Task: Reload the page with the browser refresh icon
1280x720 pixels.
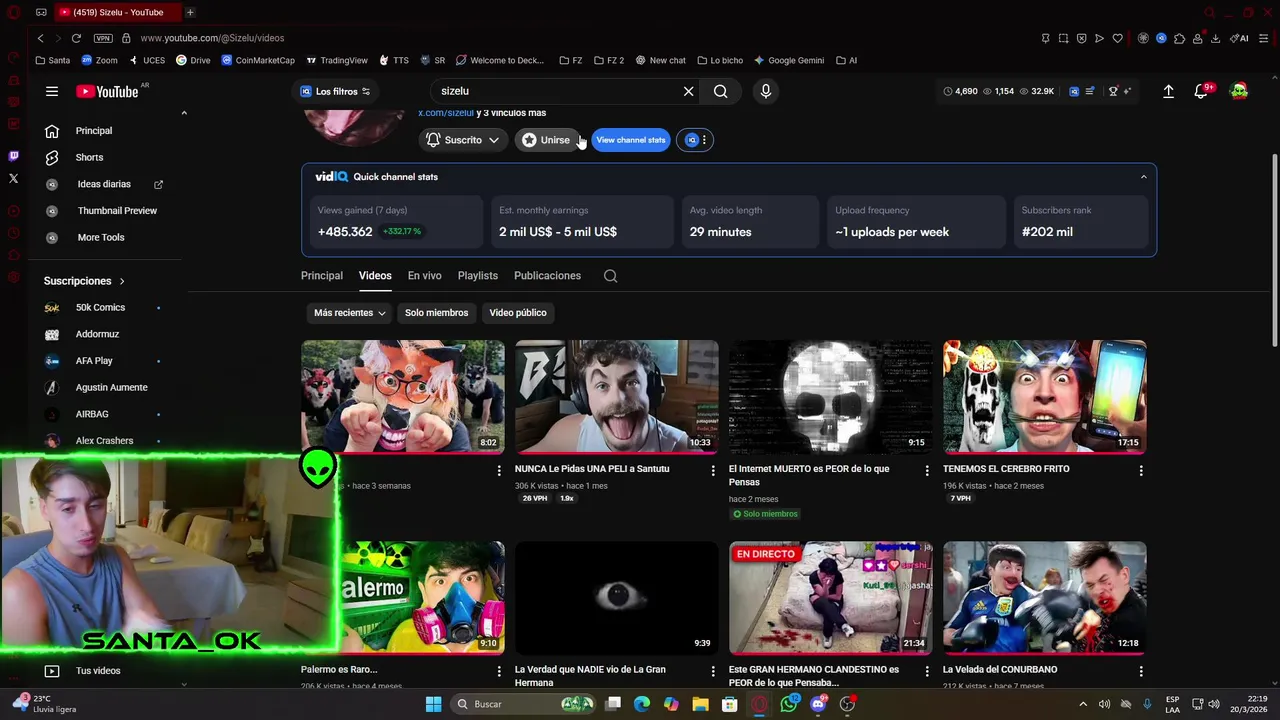Action: pyautogui.click(x=76, y=38)
